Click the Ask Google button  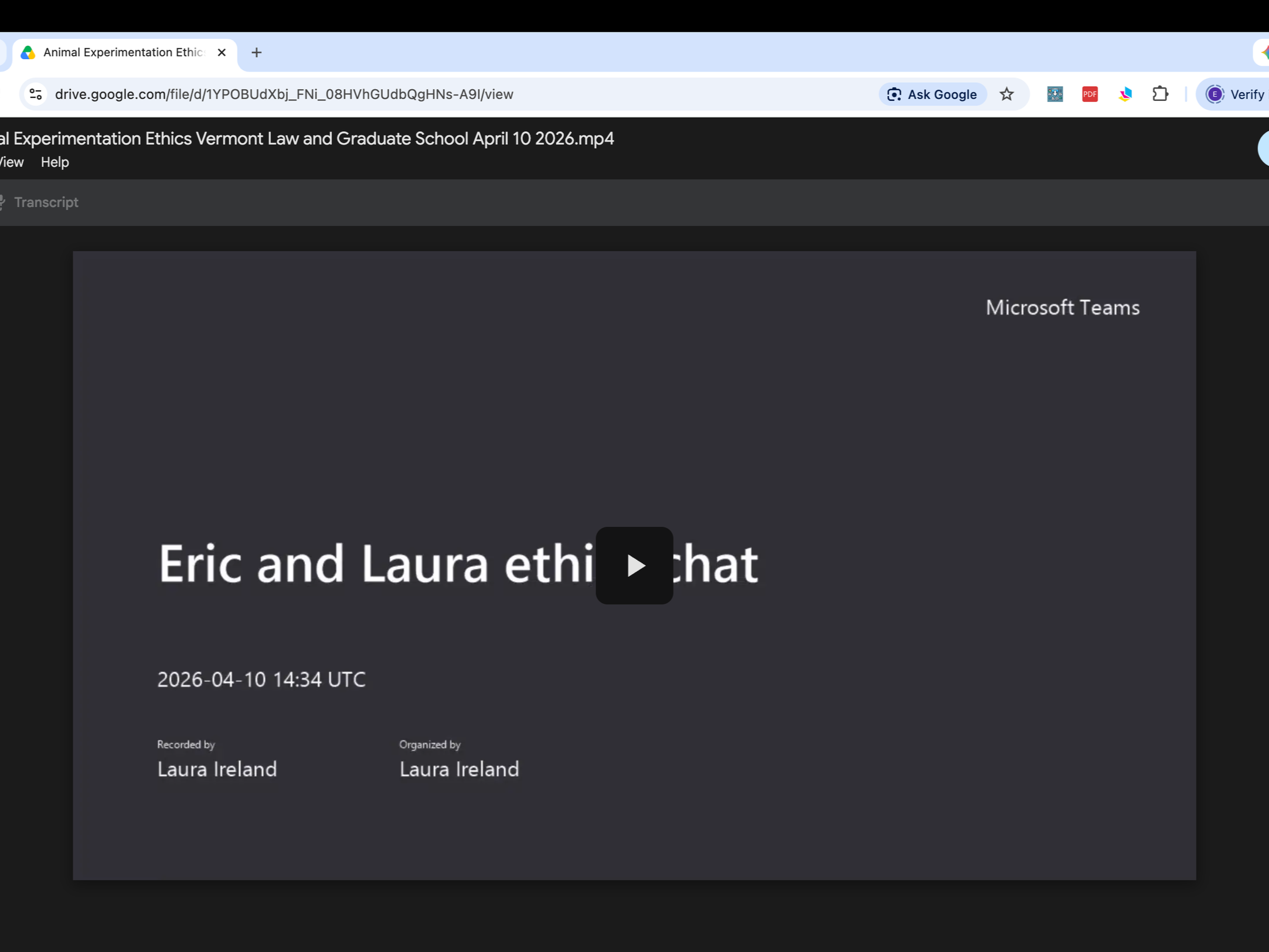[x=932, y=94]
